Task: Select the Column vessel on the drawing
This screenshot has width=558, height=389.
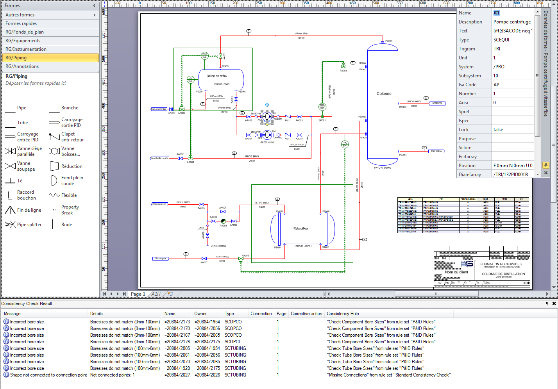Action: [383, 104]
